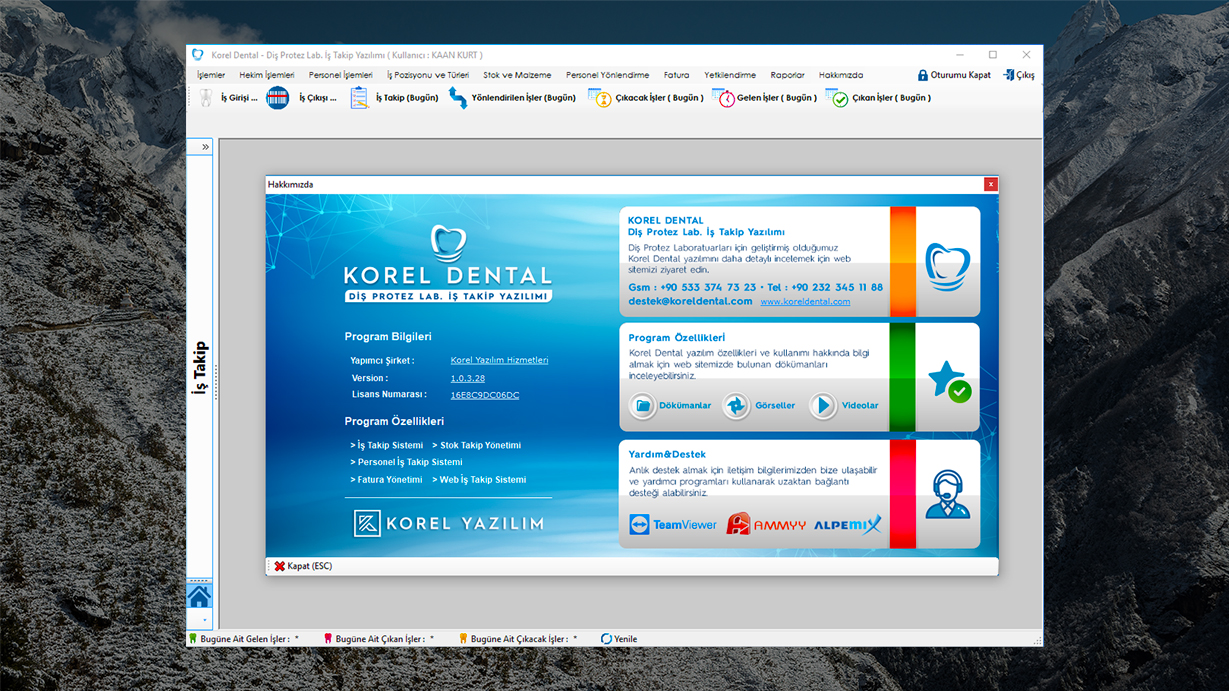Click version link 1.0.3.28

point(467,378)
